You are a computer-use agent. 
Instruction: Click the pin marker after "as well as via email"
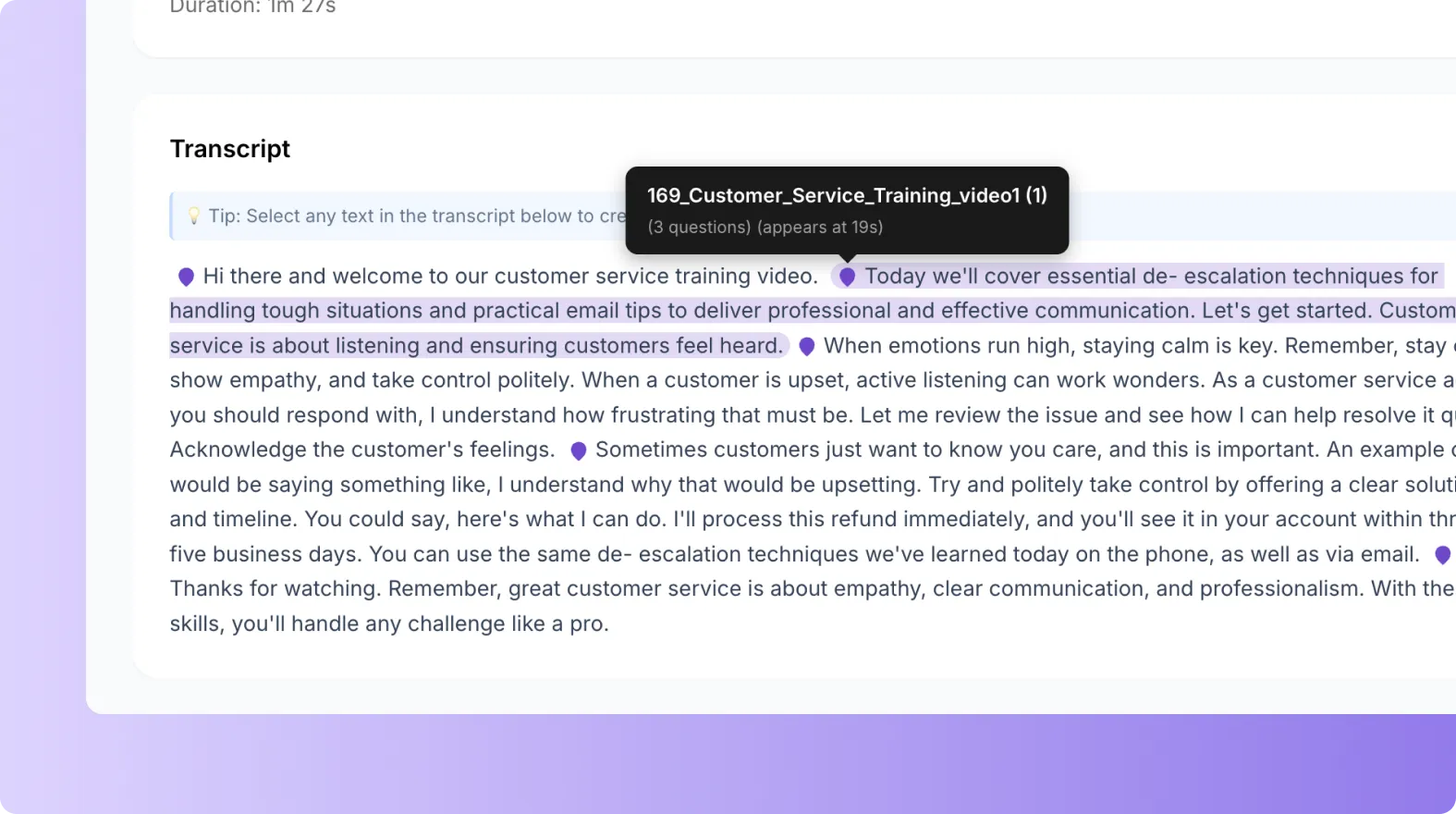pos(1442,554)
